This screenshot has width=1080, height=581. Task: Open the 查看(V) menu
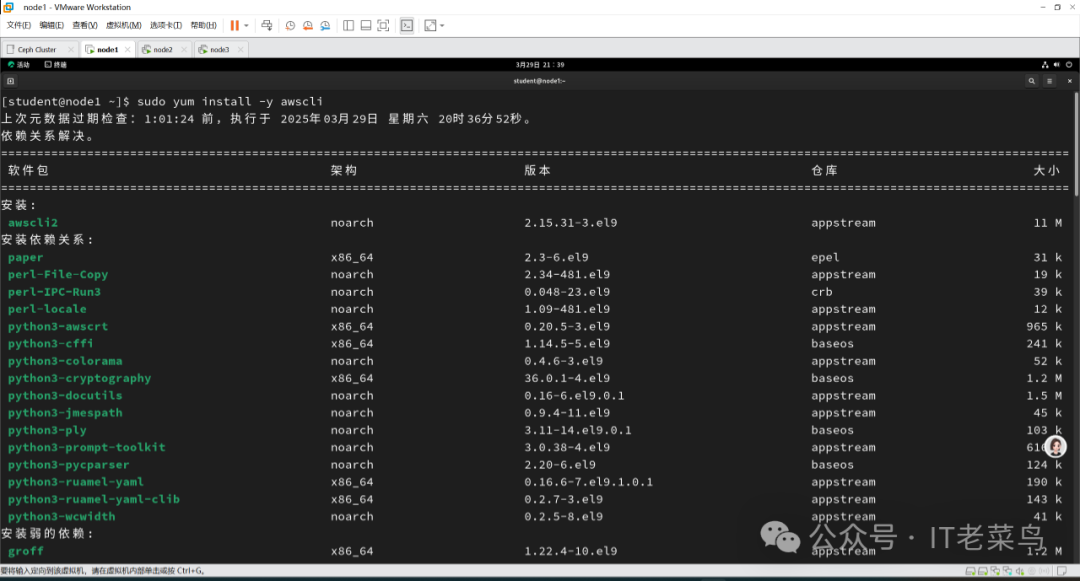point(85,25)
